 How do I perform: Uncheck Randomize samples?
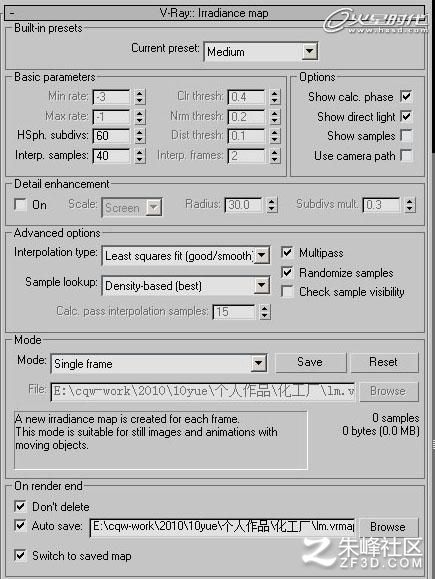pyautogui.click(x=287, y=273)
